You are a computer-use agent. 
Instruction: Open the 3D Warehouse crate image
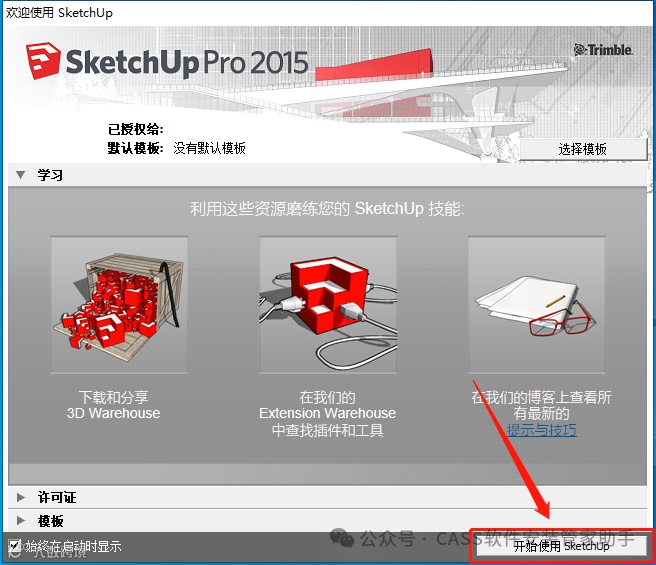pyautogui.click(x=119, y=305)
